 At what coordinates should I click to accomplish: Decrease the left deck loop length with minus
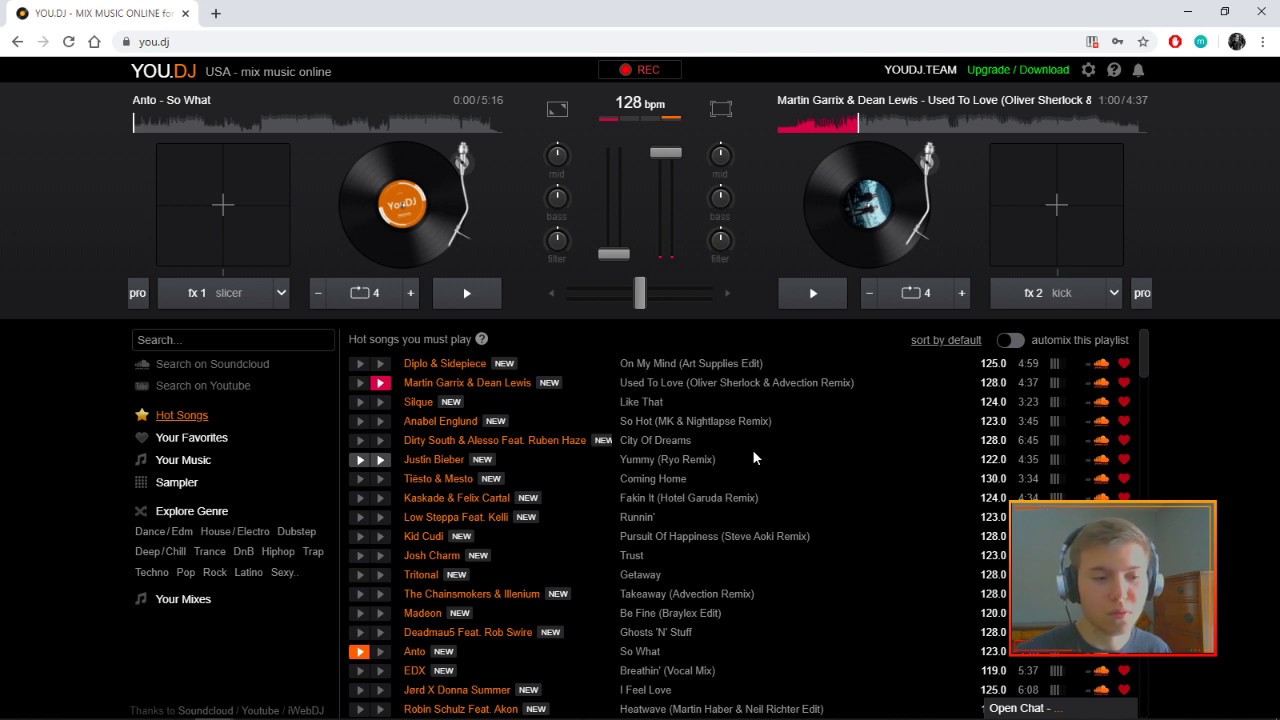(x=318, y=293)
